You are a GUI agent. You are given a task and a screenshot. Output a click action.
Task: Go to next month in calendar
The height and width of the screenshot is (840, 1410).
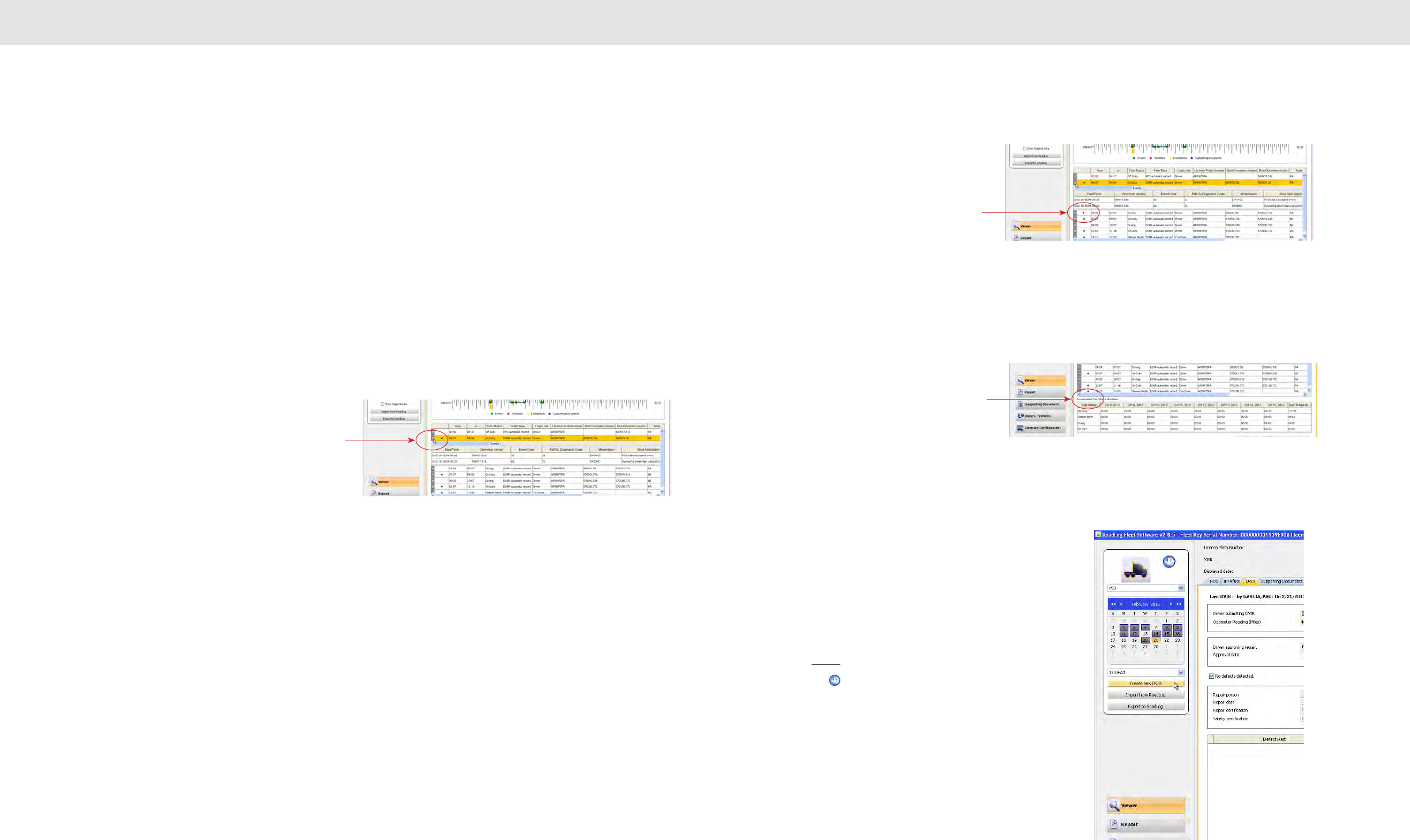tap(1171, 604)
